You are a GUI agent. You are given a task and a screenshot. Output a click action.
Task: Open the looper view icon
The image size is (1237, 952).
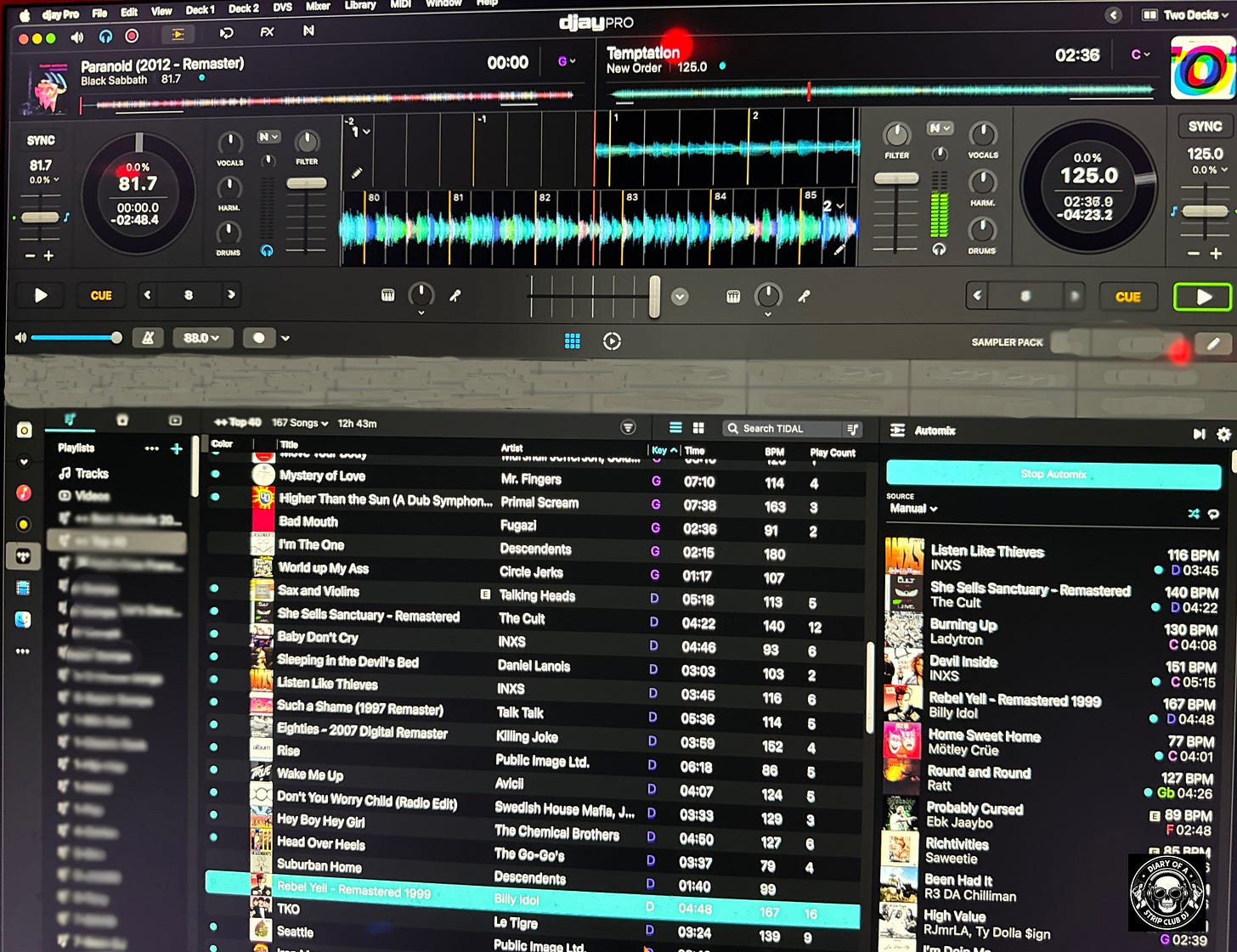tap(226, 33)
